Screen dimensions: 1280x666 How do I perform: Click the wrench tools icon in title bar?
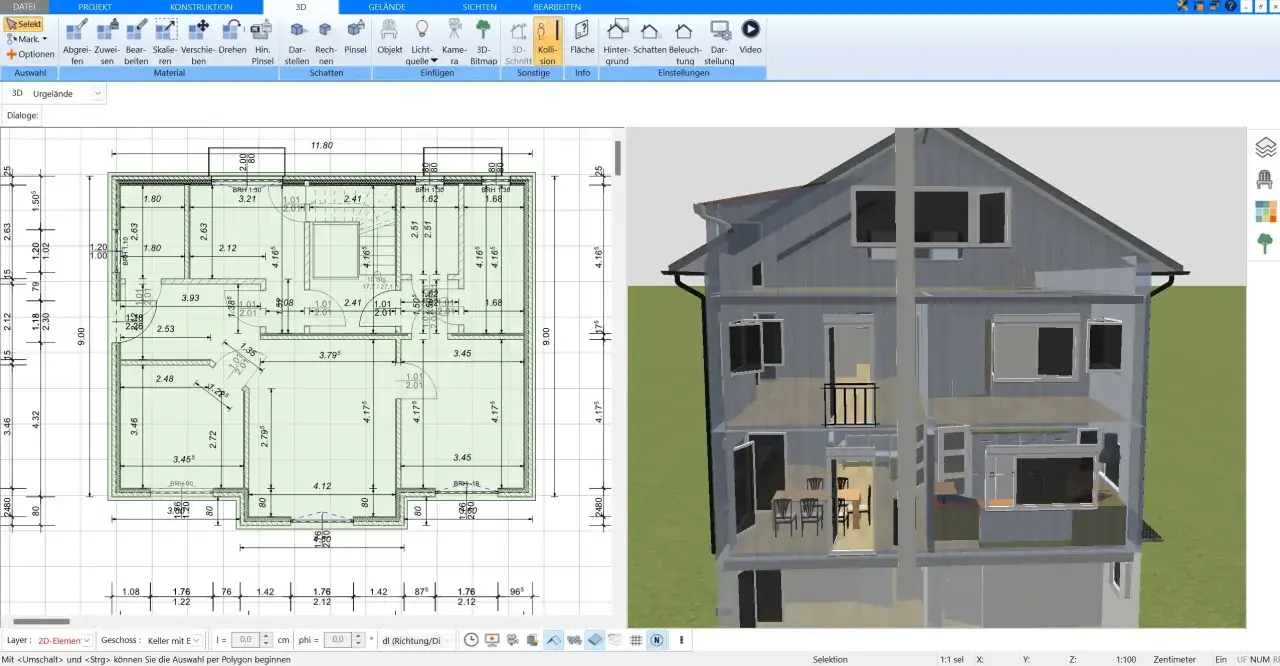[1184, 6]
